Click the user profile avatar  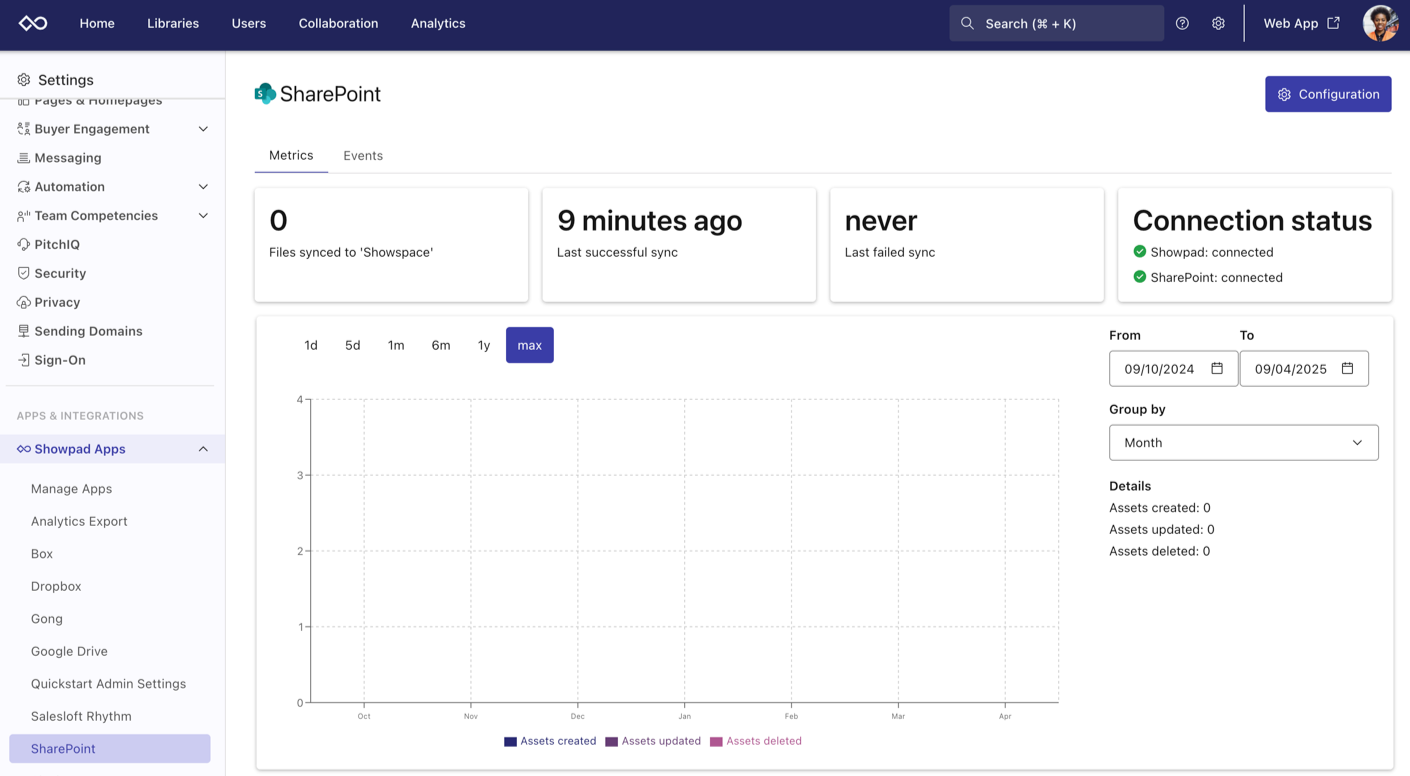(1380, 23)
